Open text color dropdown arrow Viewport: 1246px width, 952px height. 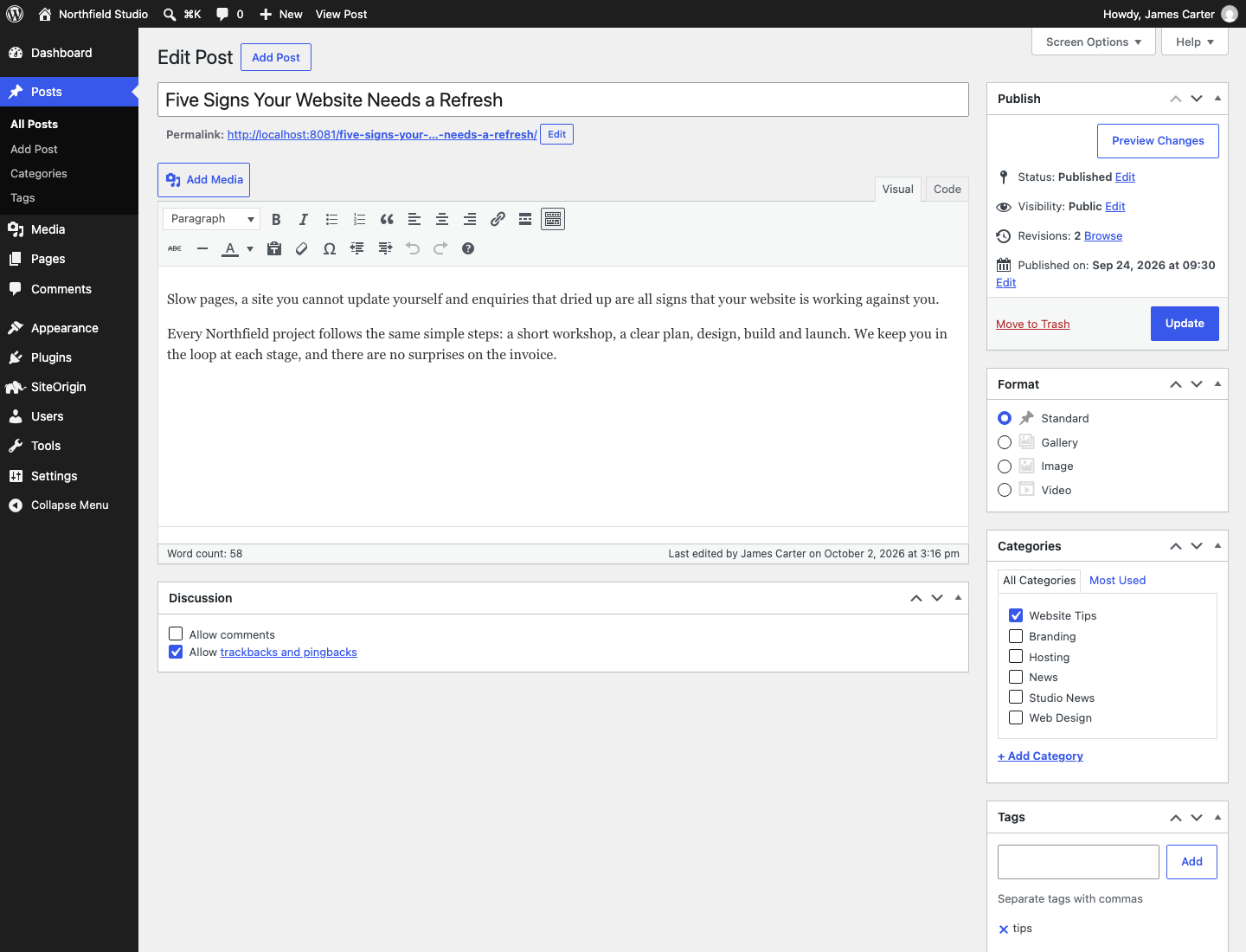(x=250, y=248)
